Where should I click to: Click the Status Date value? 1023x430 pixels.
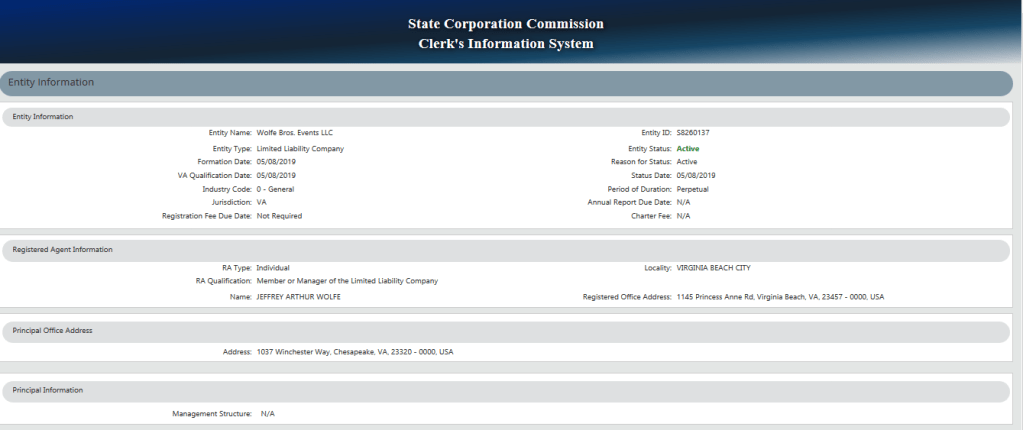pyautogui.click(x=696, y=175)
